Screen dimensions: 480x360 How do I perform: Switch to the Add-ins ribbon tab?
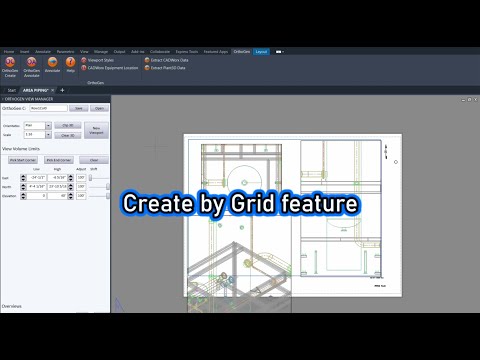click(138, 52)
